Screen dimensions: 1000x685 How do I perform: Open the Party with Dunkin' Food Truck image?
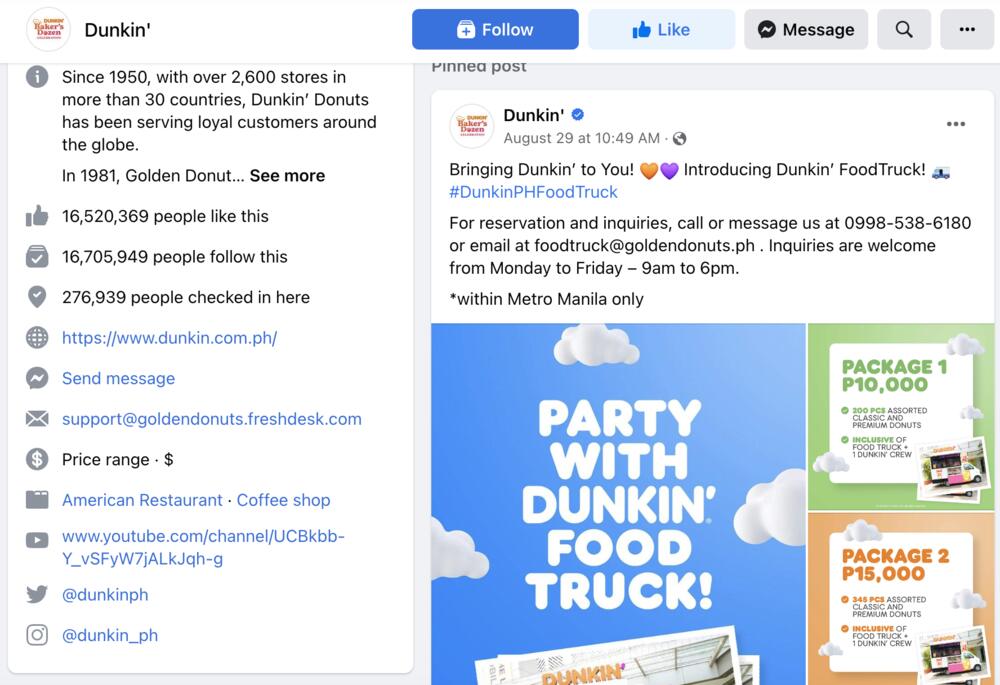[x=618, y=504]
